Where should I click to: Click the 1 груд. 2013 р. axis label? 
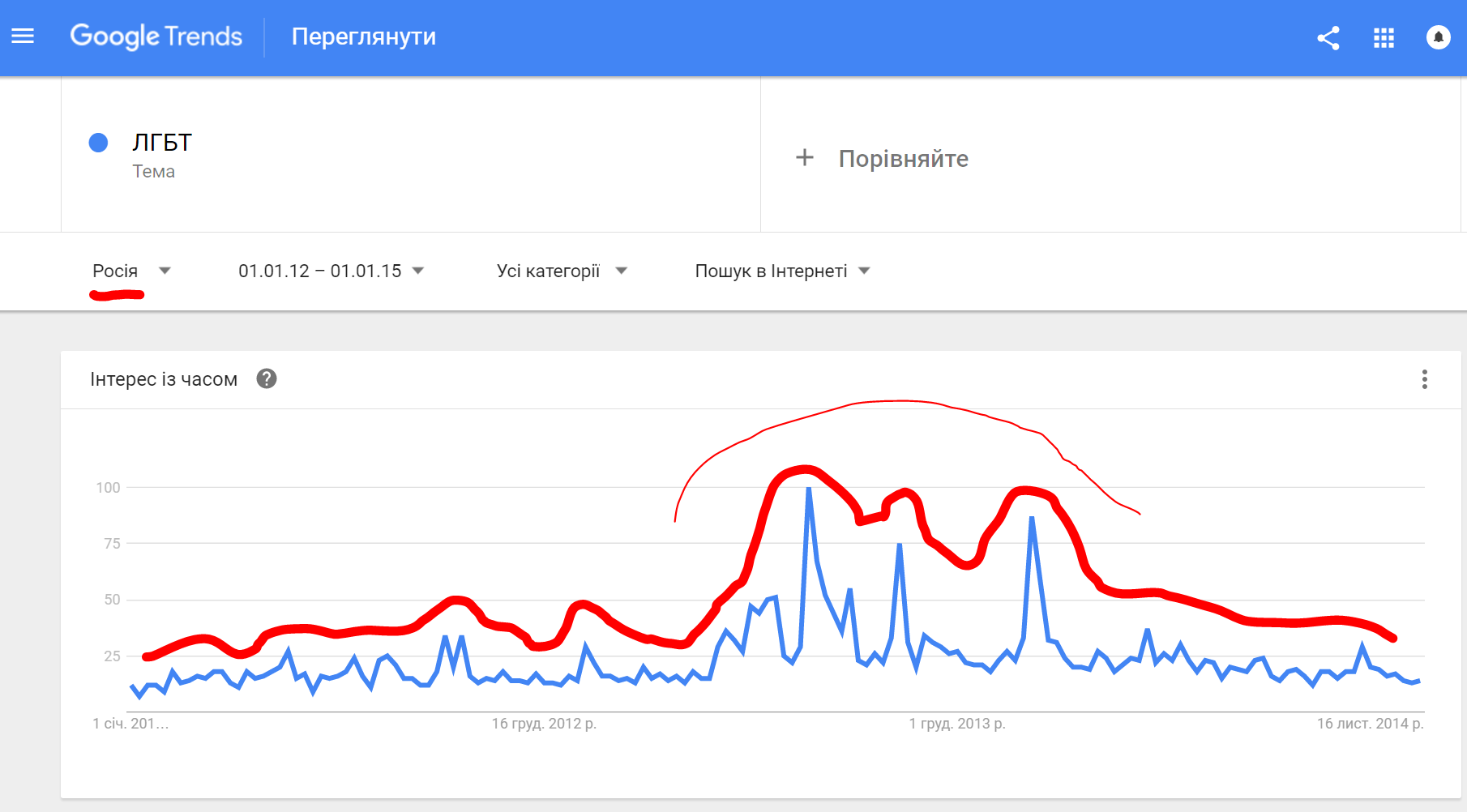pos(957,724)
